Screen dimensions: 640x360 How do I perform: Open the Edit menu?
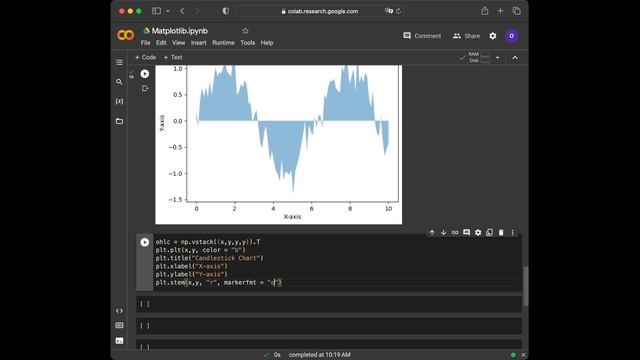pos(161,43)
